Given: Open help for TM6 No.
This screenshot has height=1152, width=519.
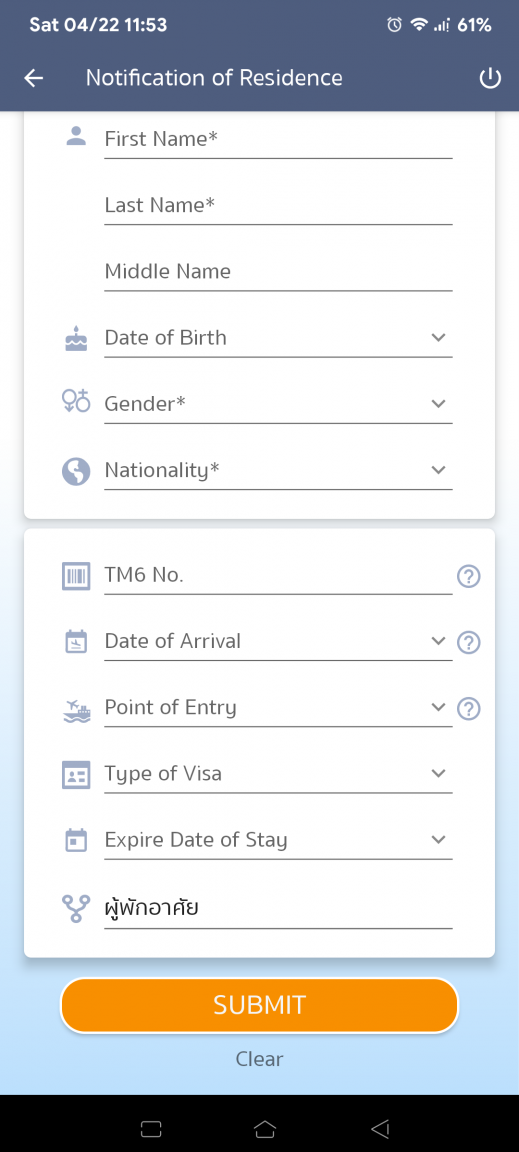Looking at the screenshot, I should (x=468, y=577).
